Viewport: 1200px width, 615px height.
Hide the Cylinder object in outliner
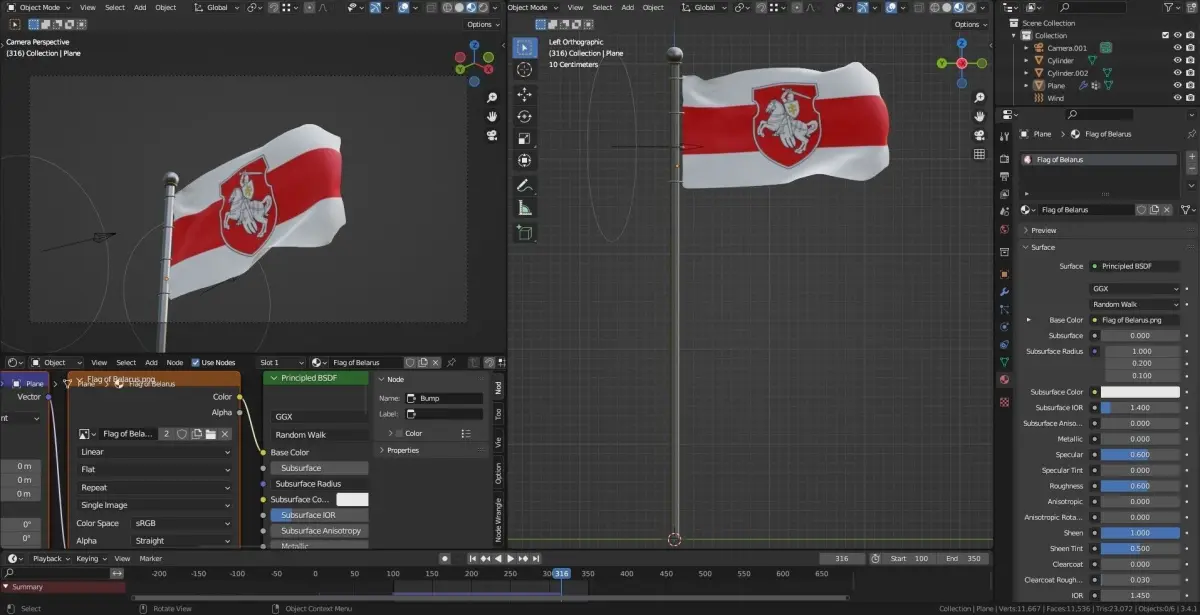point(1177,61)
